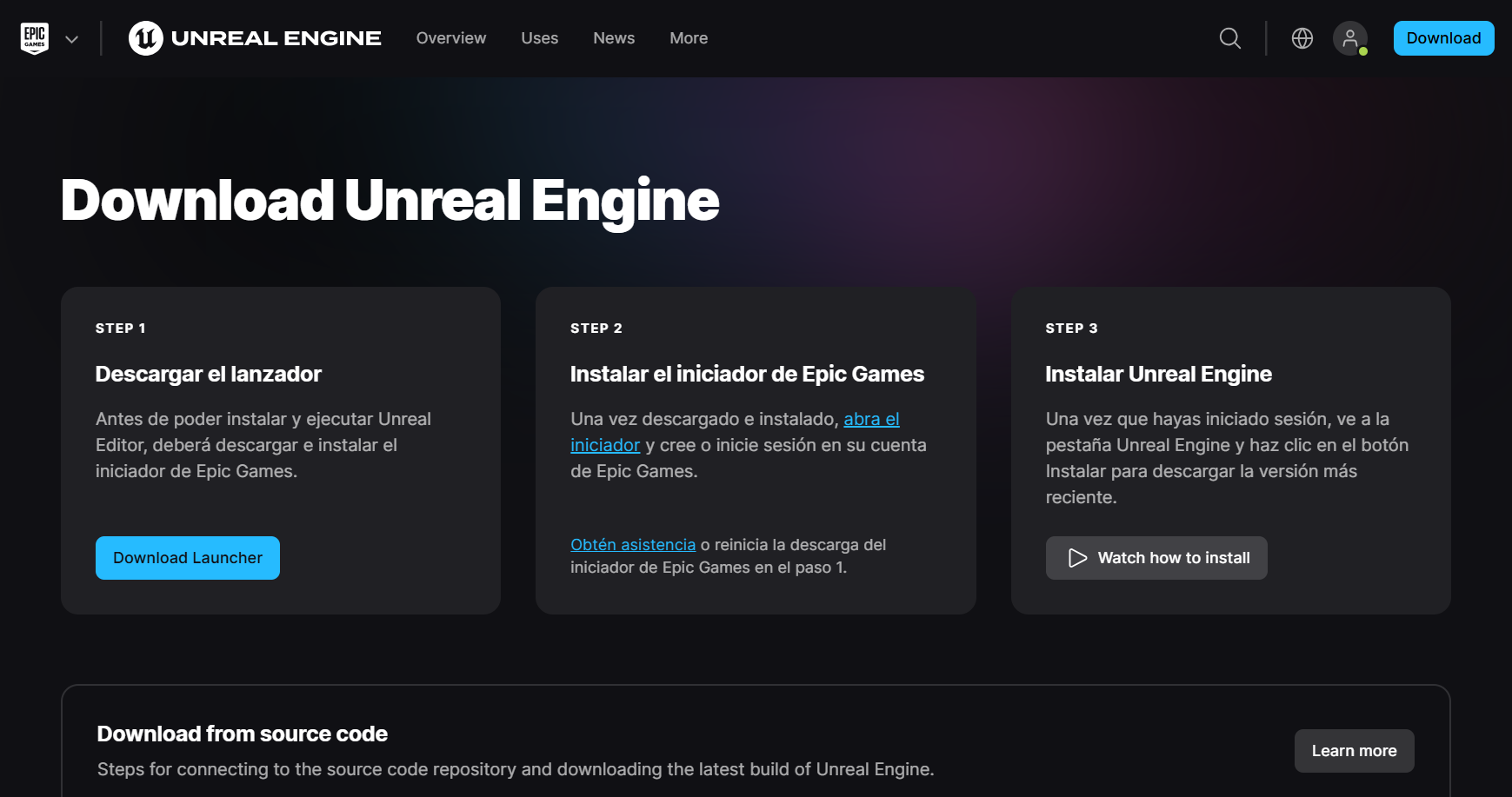Viewport: 1512px width, 797px height.
Task: Click the 'STEP 3' label
Action: point(1071,329)
